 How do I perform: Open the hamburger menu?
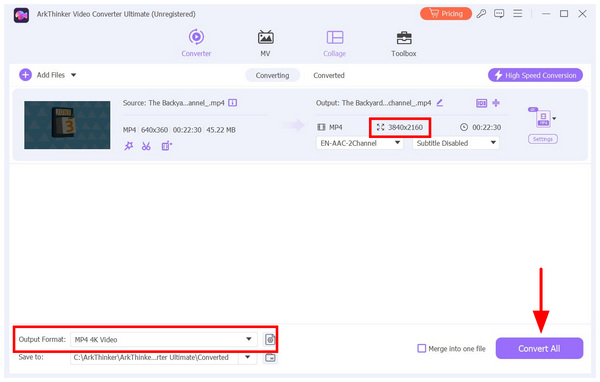click(x=517, y=14)
